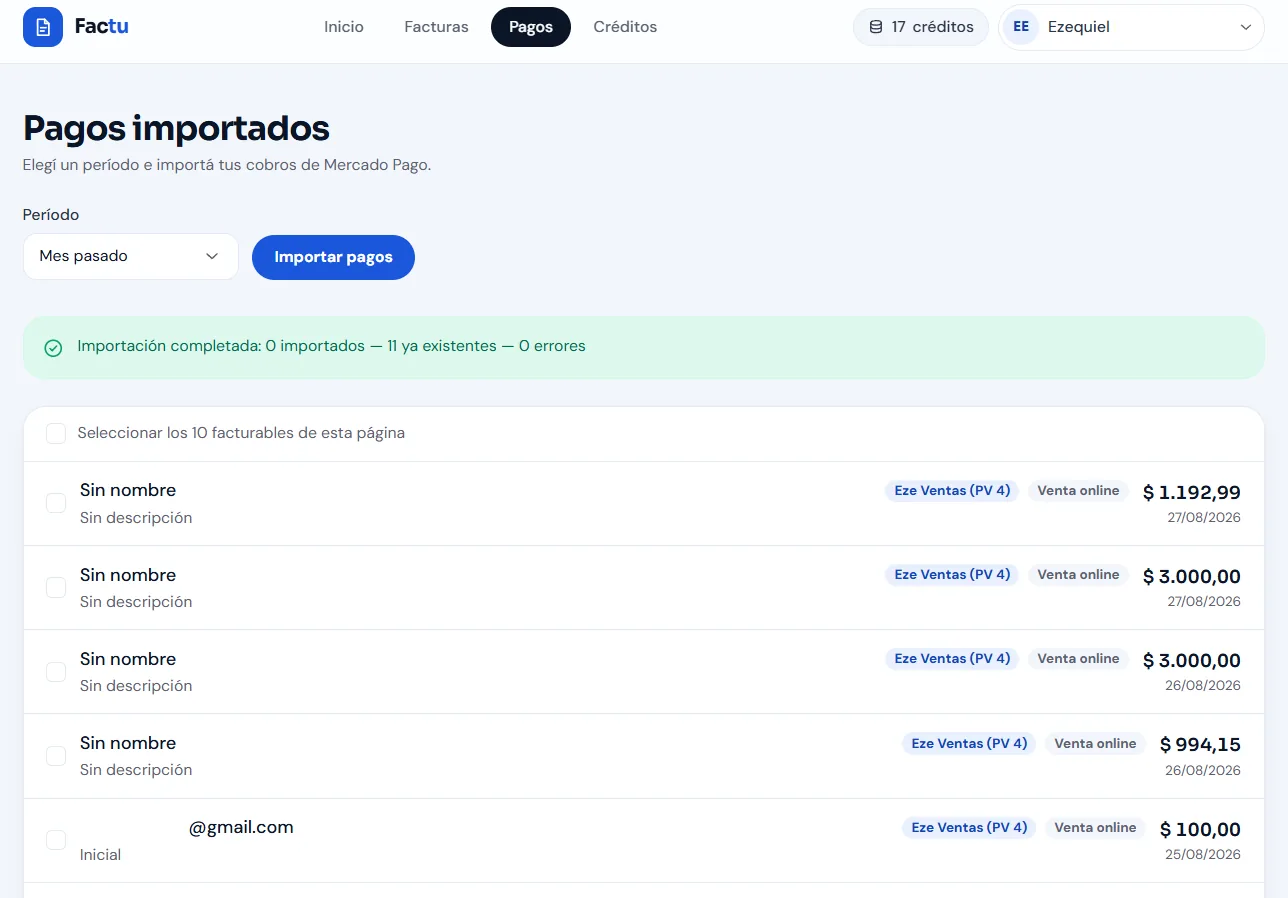1288x898 pixels.
Task: Open the Período dropdown showing Mes pasado
Action: coord(131,256)
